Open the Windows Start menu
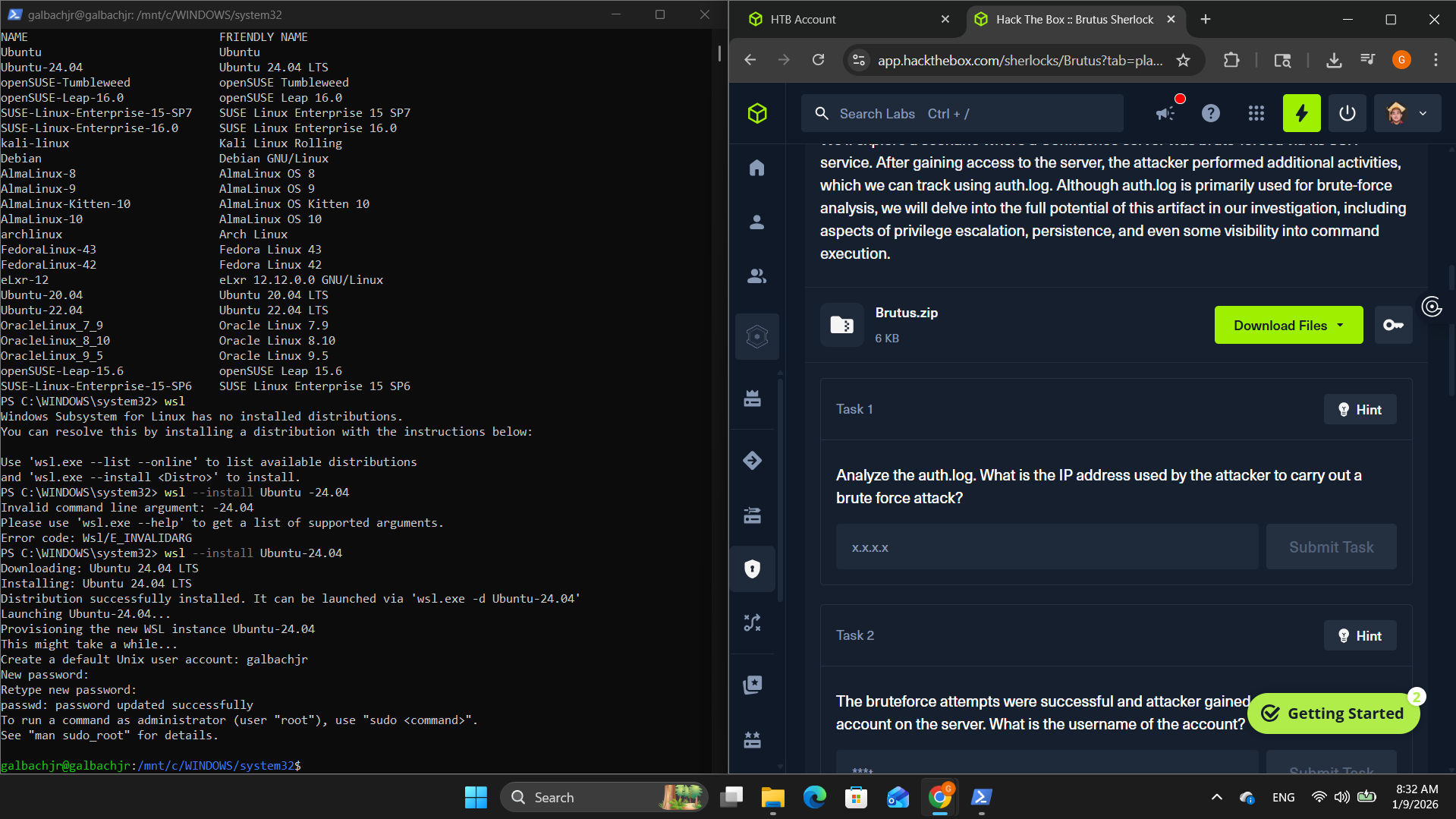Screen dimensions: 1456x819 (476, 797)
